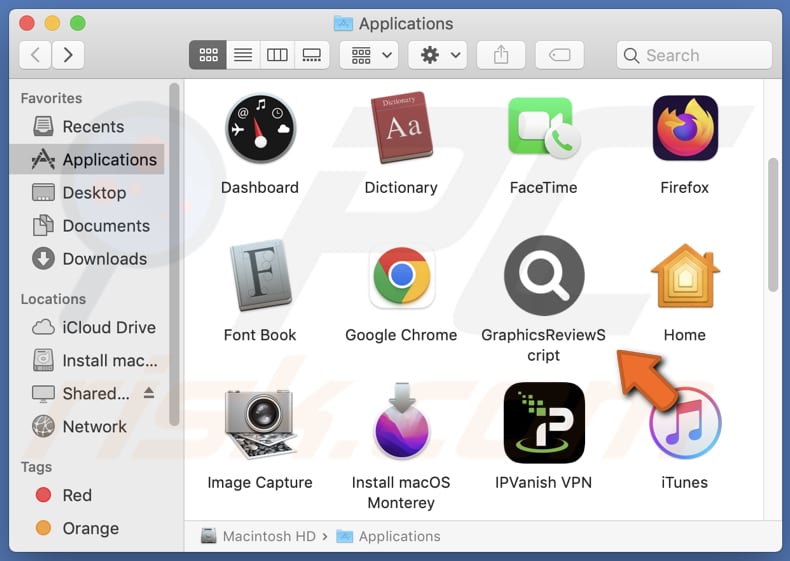Select the Install macOS Monterey icon
Screen dimensions: 790x561
[402, 421]
